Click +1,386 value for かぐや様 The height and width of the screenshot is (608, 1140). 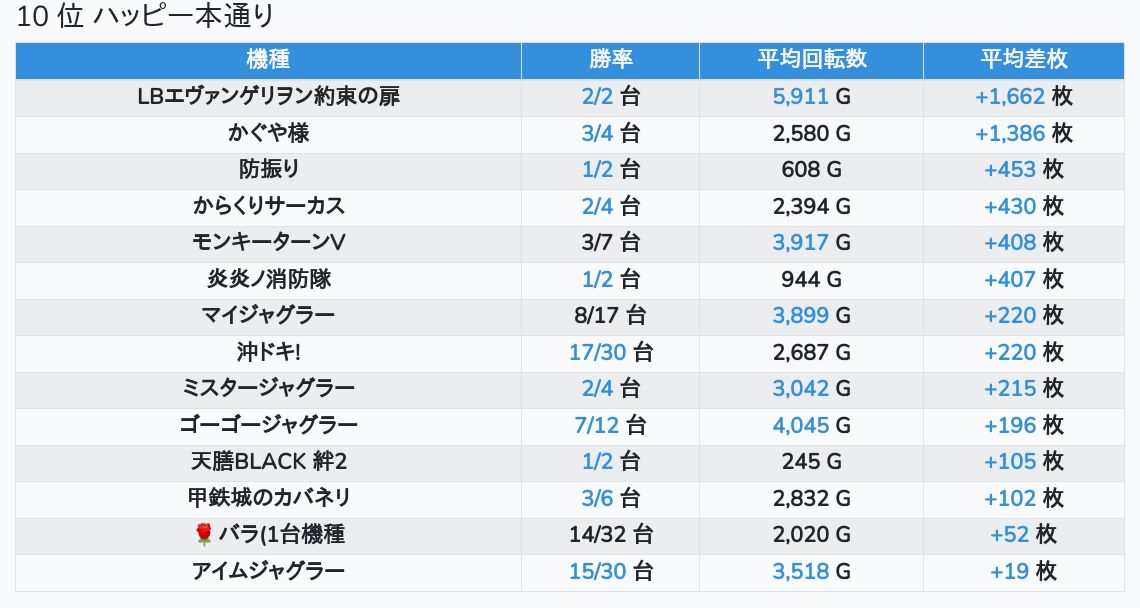1009,133
